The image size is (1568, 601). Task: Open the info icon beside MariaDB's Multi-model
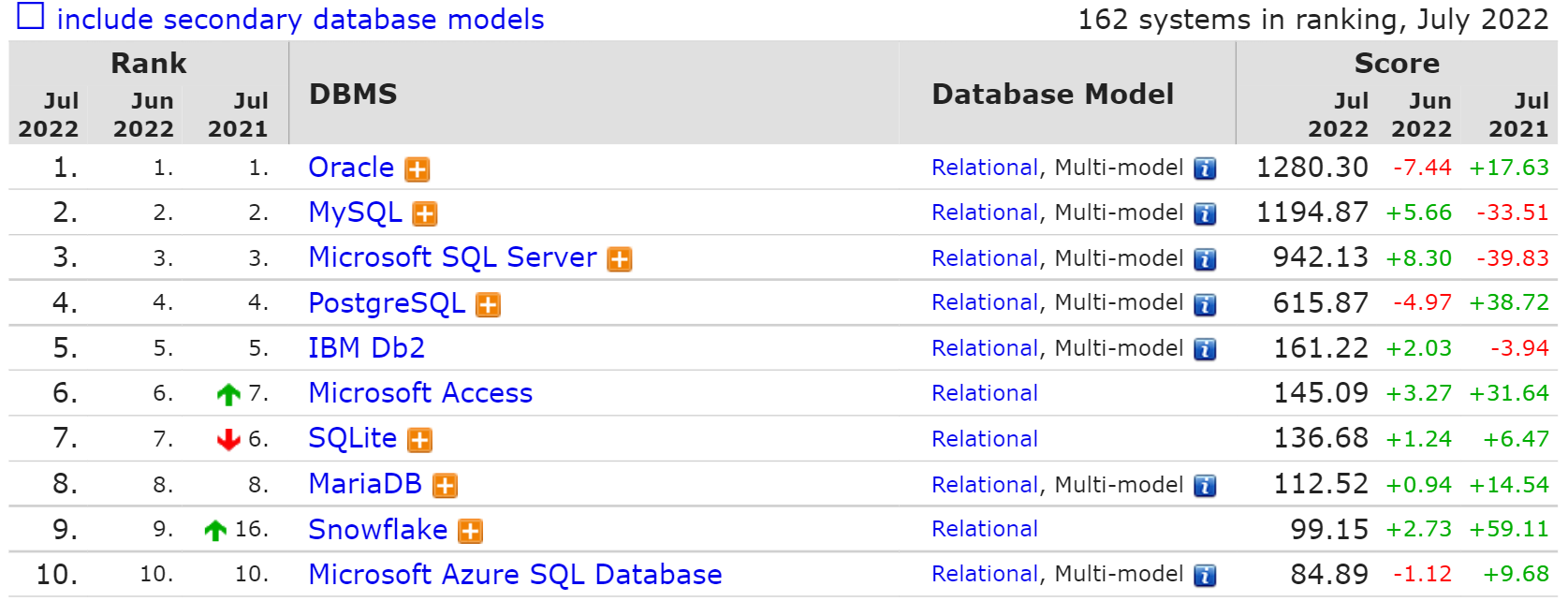[1206, 485]
